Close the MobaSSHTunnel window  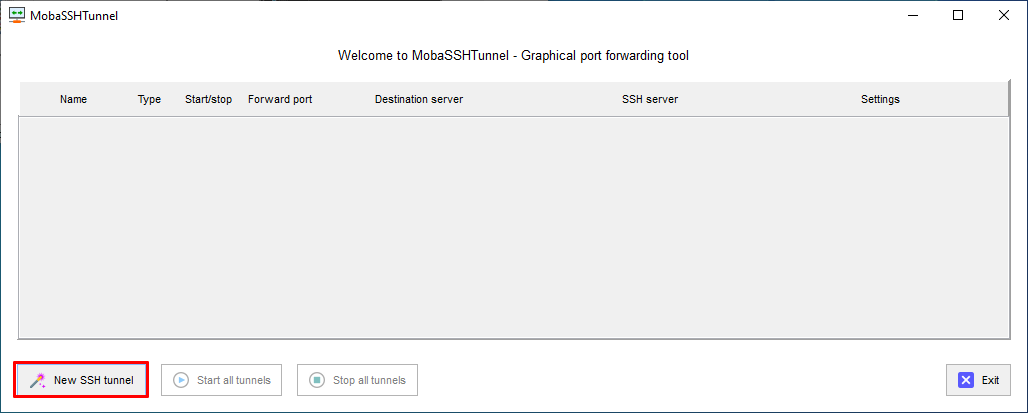1004,15
